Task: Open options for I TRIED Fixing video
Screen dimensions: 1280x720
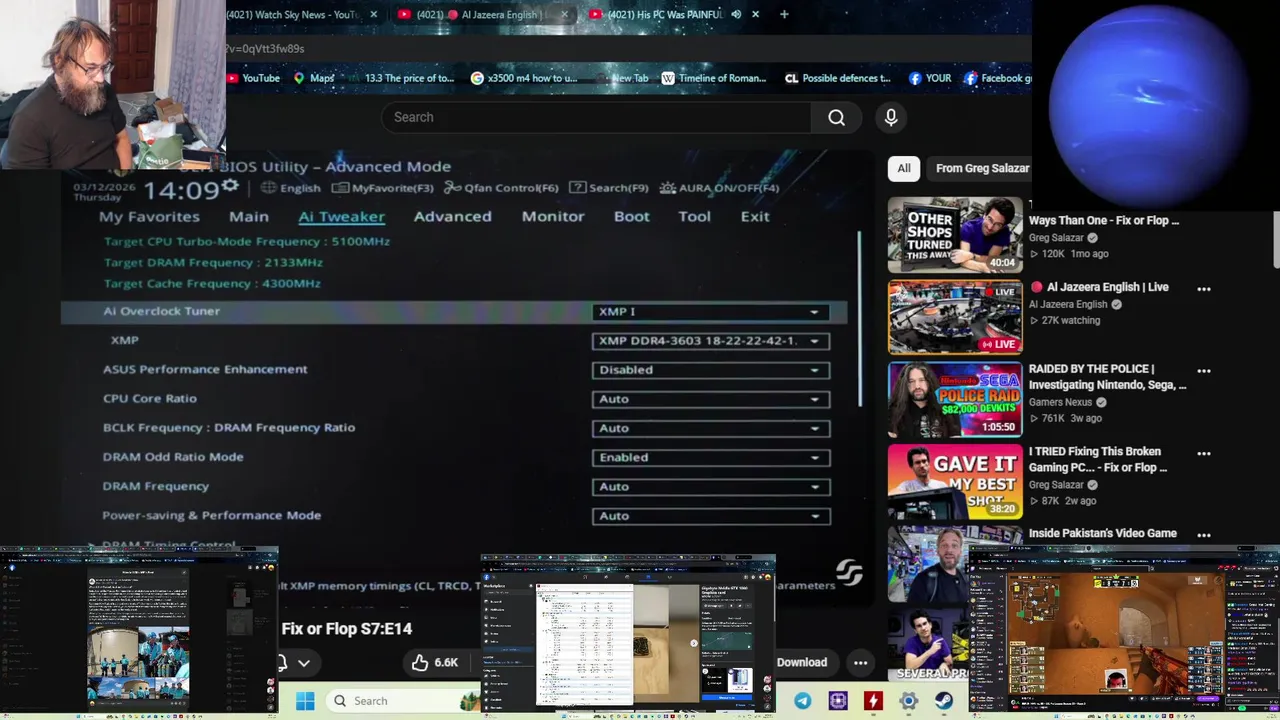Action: point(1204,453)
